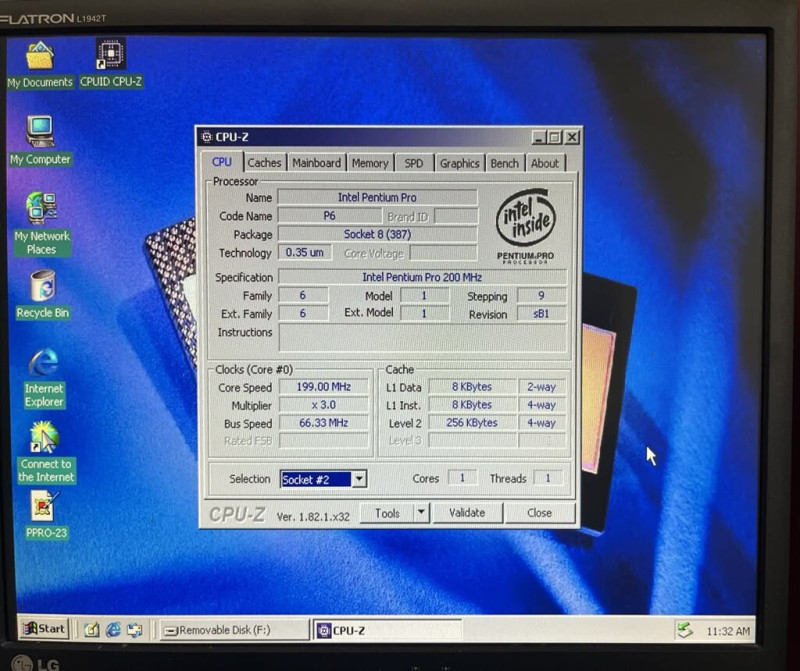Click the empty Instructions field
The image size is (800, 671).
(422, 337)
